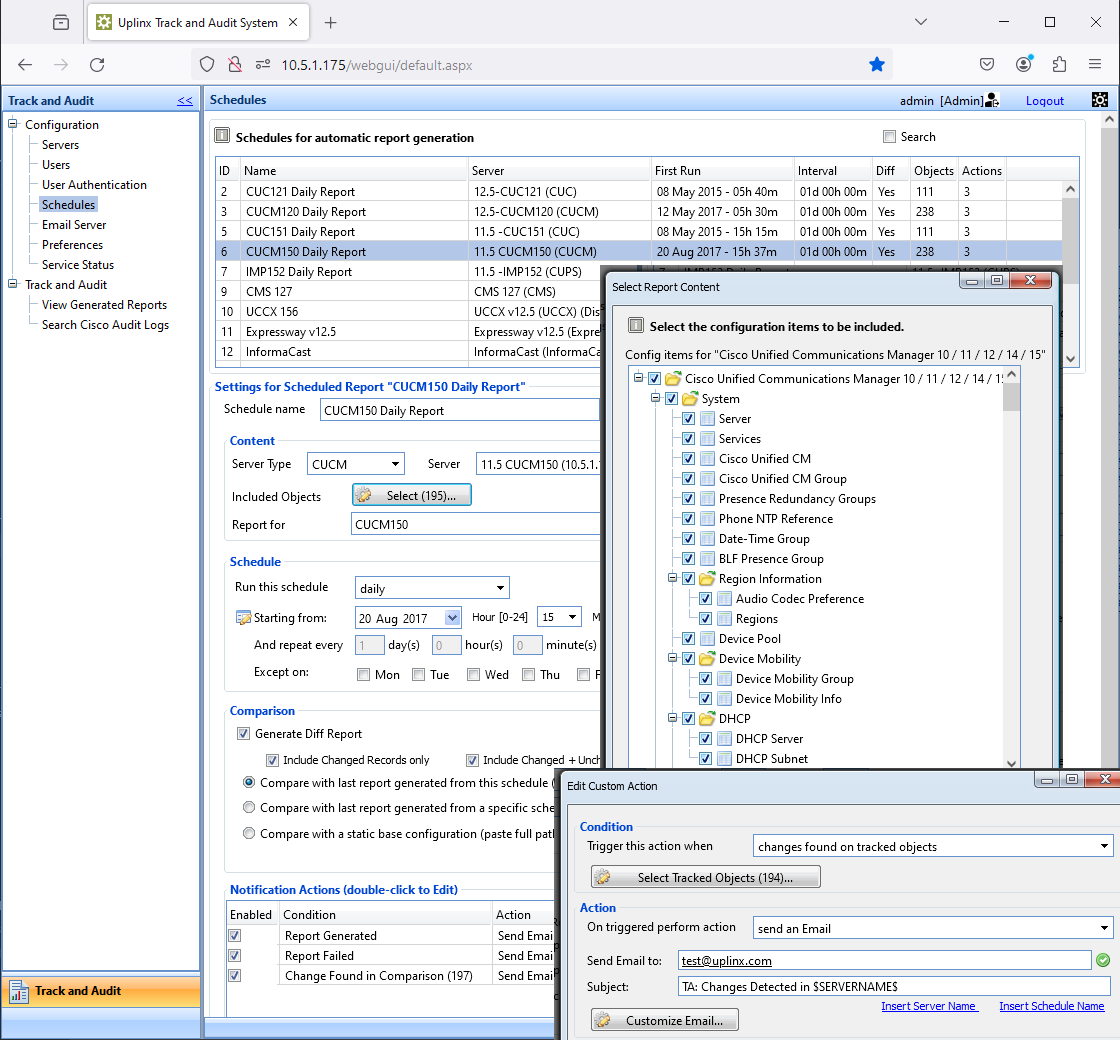Open Preferences in the navigation tree
1120x1040 pixels.
[72, 245]
